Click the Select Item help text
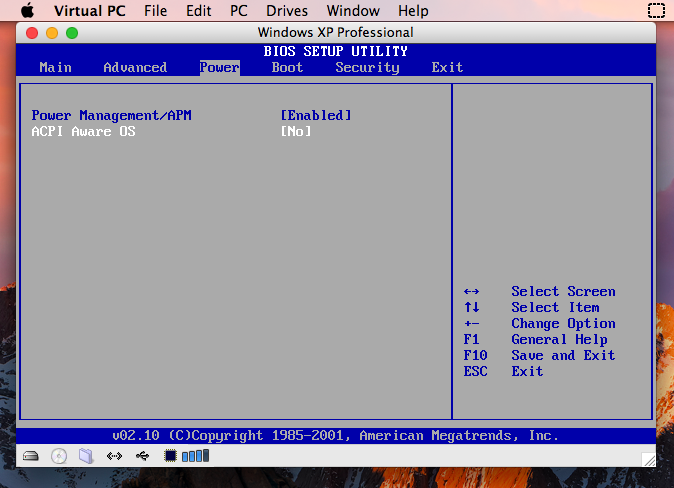This screenshot has width=674, height=488. (x=555, y=307)
